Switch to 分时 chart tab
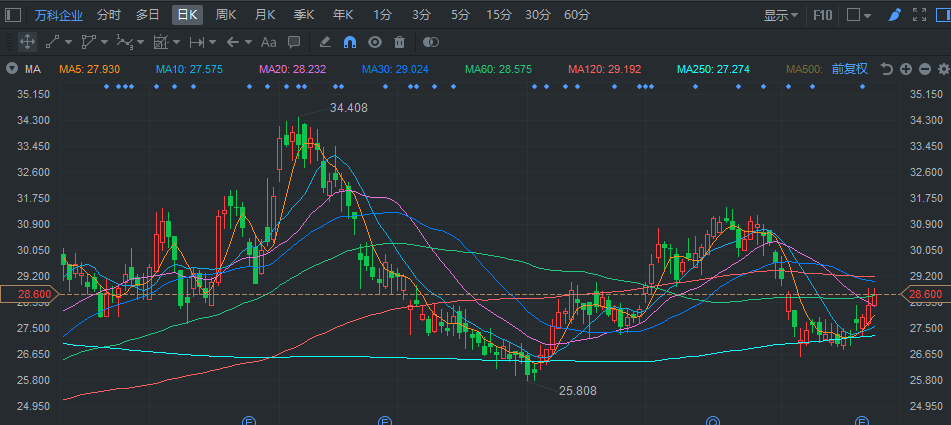This screenshot has width=951, height=425. pos(109,15)
